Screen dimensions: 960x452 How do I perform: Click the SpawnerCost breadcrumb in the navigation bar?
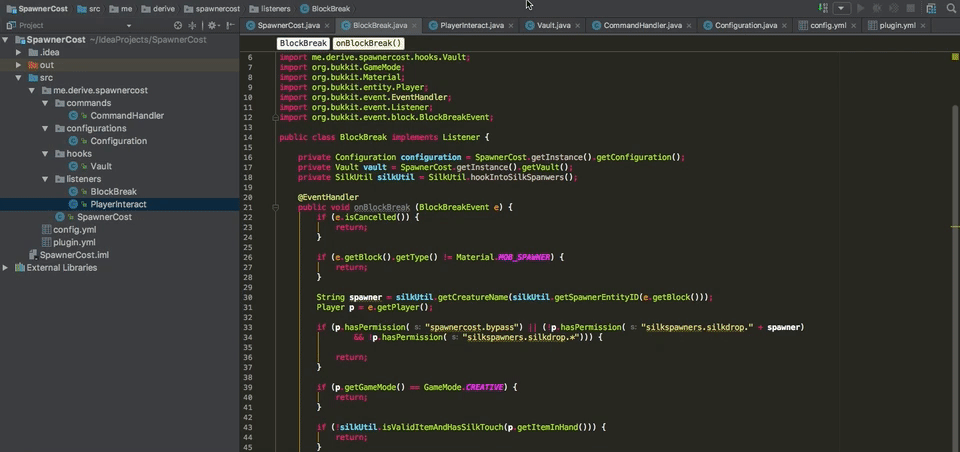(37, 9)
